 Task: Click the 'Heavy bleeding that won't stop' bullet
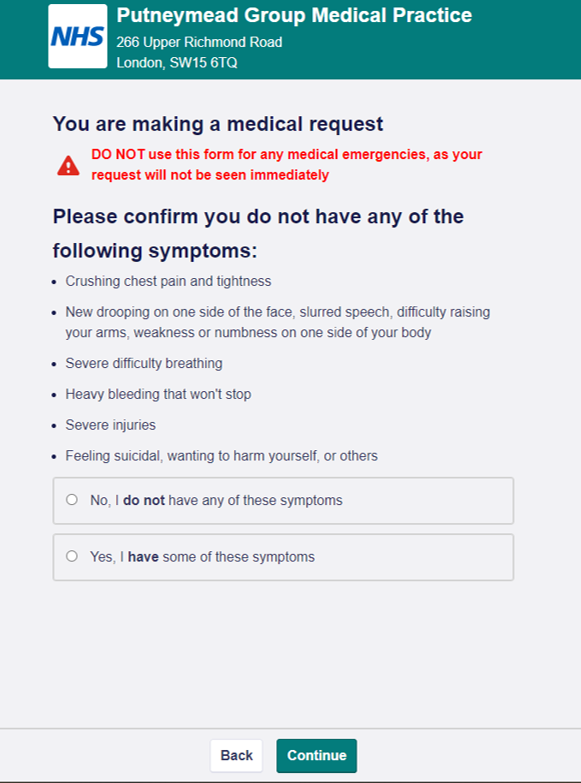click(x=158, y=394)
